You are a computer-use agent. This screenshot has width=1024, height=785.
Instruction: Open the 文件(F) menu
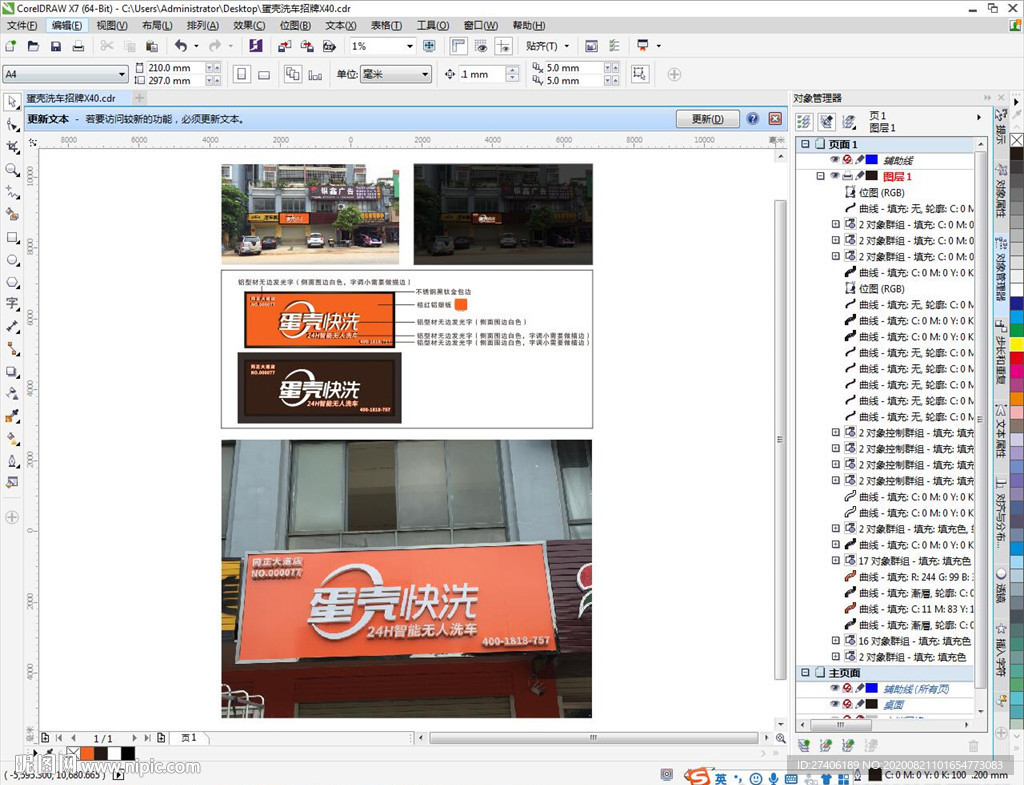pyautogui.click(x=22, y=25)
